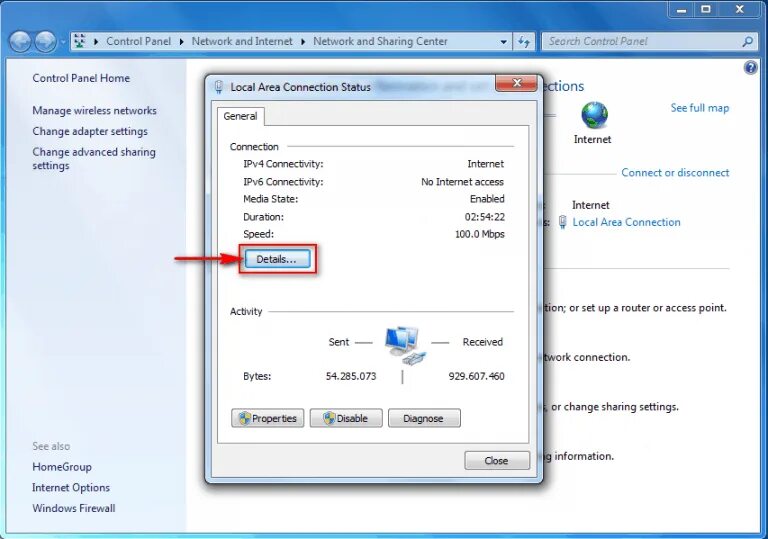Open Help via the question mark icon
The width and height of the screenshot is (768, 539).
click(x=750, y=68)
